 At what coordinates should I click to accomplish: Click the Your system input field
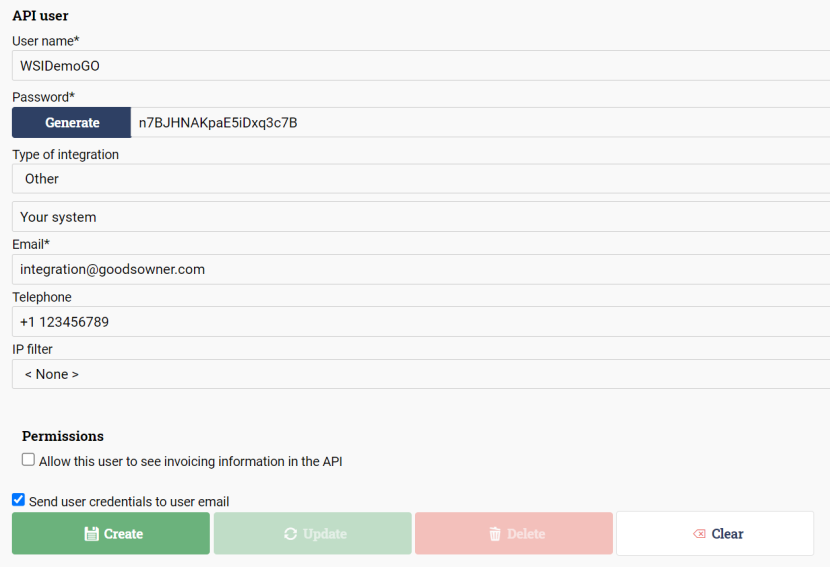[421, 217]
